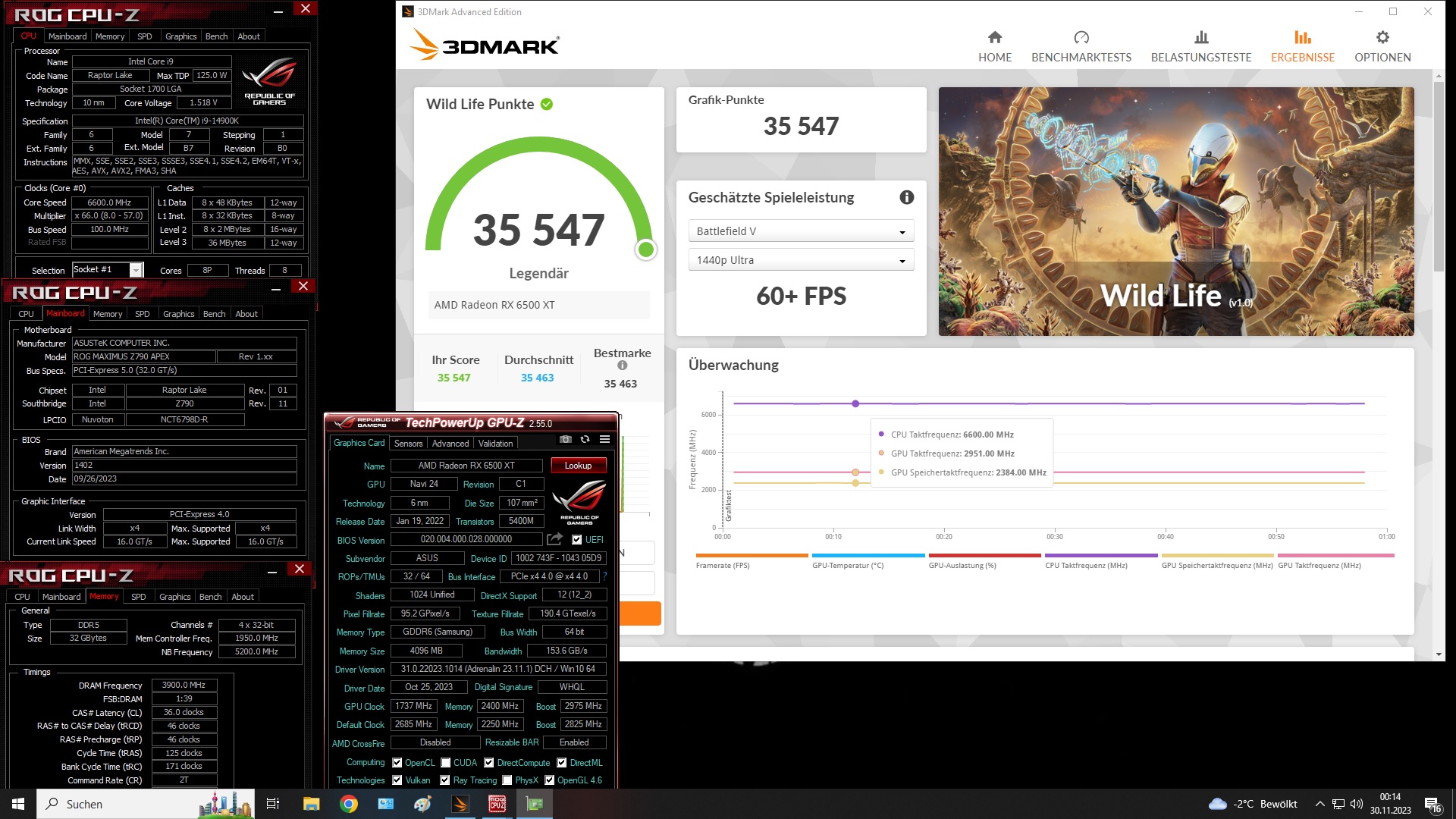Open the OPTIONEN gear in 3DMark
The image size is (1456, 819).
(1382, 46)
